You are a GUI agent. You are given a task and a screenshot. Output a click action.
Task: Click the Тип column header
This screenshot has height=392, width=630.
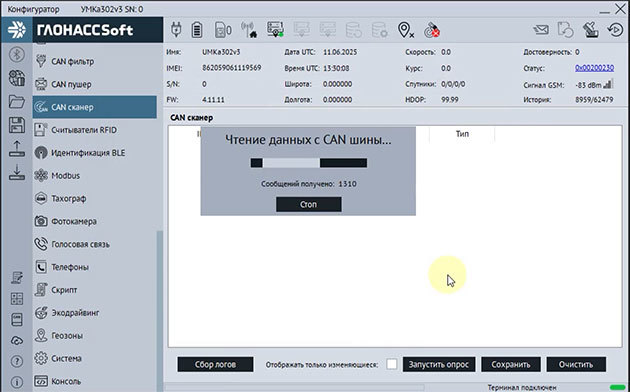point(462,134)
